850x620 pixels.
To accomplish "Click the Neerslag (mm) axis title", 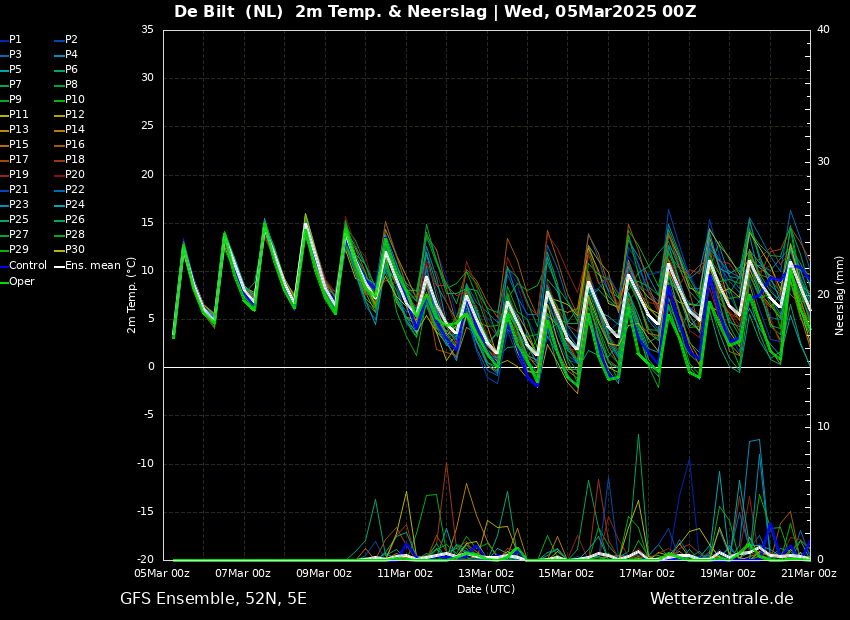I will tap(840, 295).
